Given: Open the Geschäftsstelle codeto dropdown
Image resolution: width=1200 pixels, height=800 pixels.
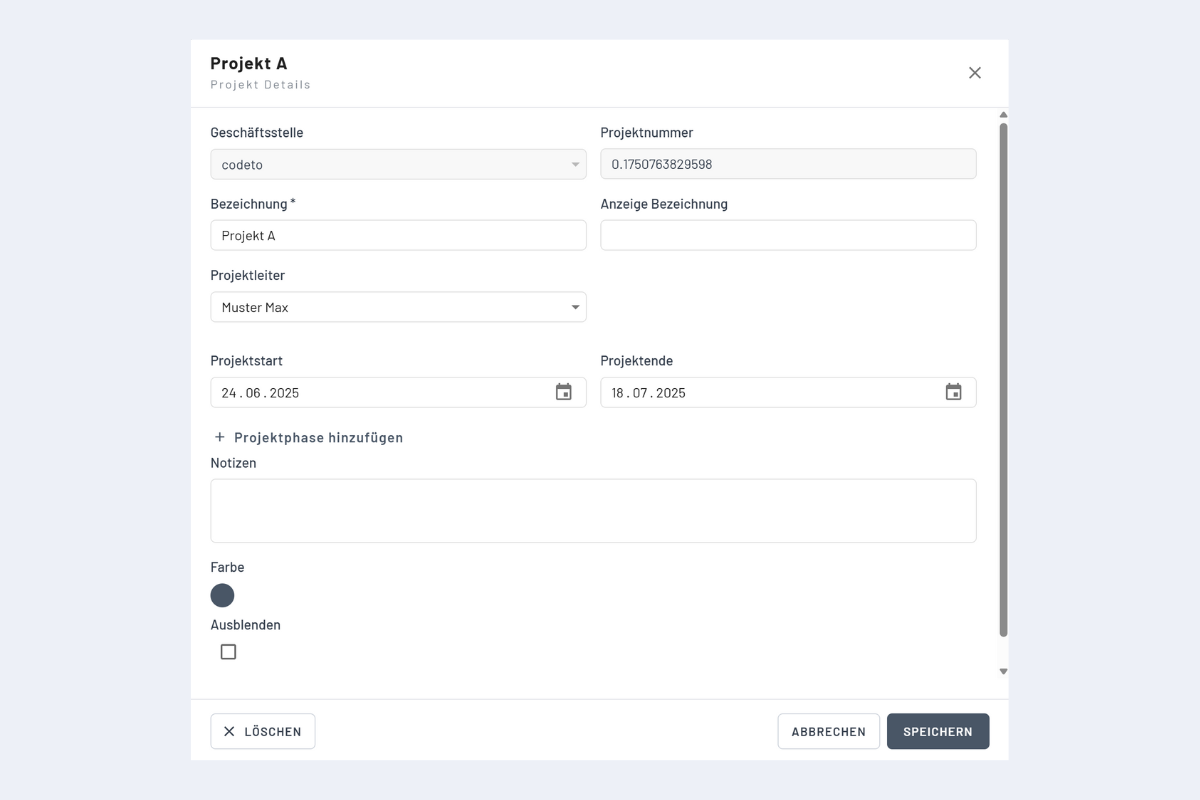Looking at the screenshot, I should (x=398, y=165).
